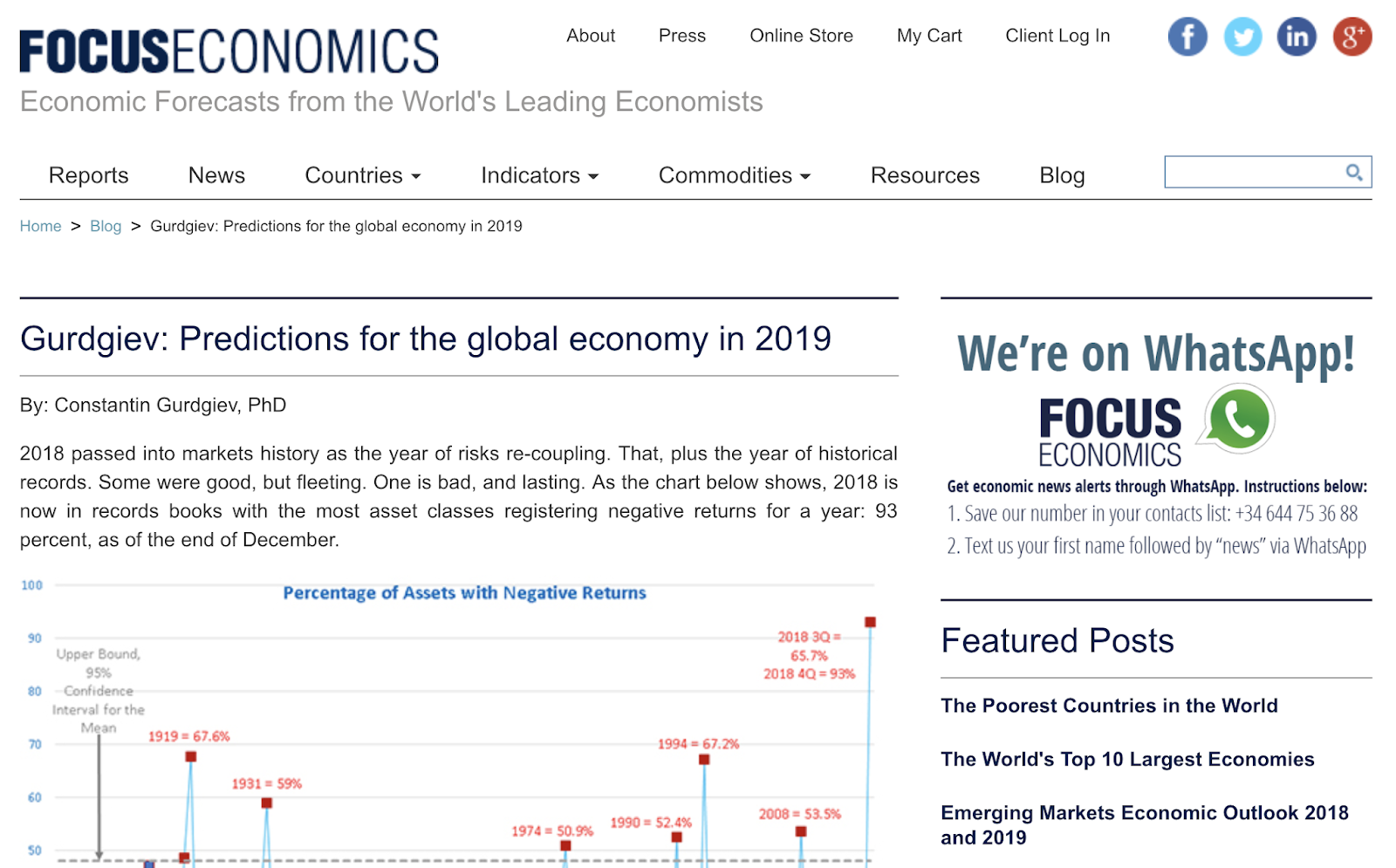Open the Google Plus social icon
Viewport: 1396px width, 868px height.
click(x=1352, y=37)
